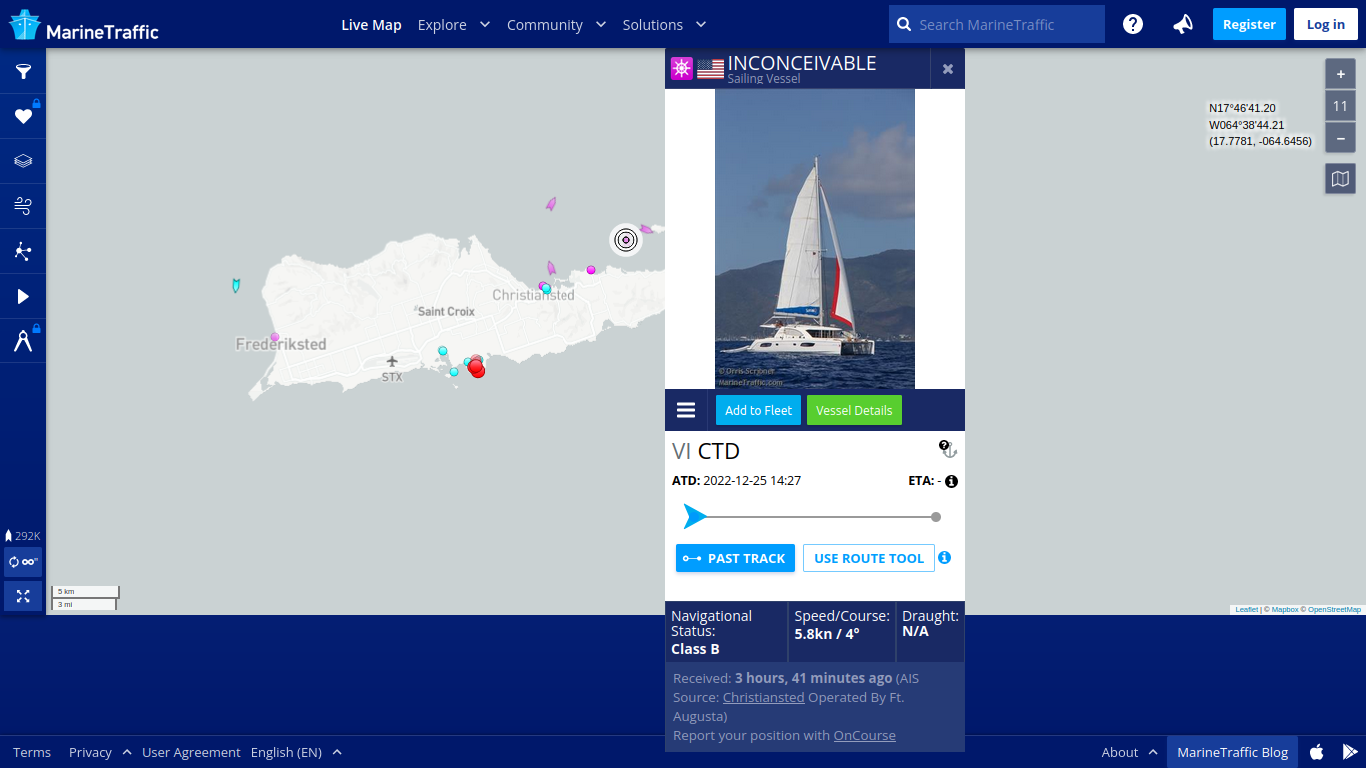Open My Fleets heart icon

(23, 116)
